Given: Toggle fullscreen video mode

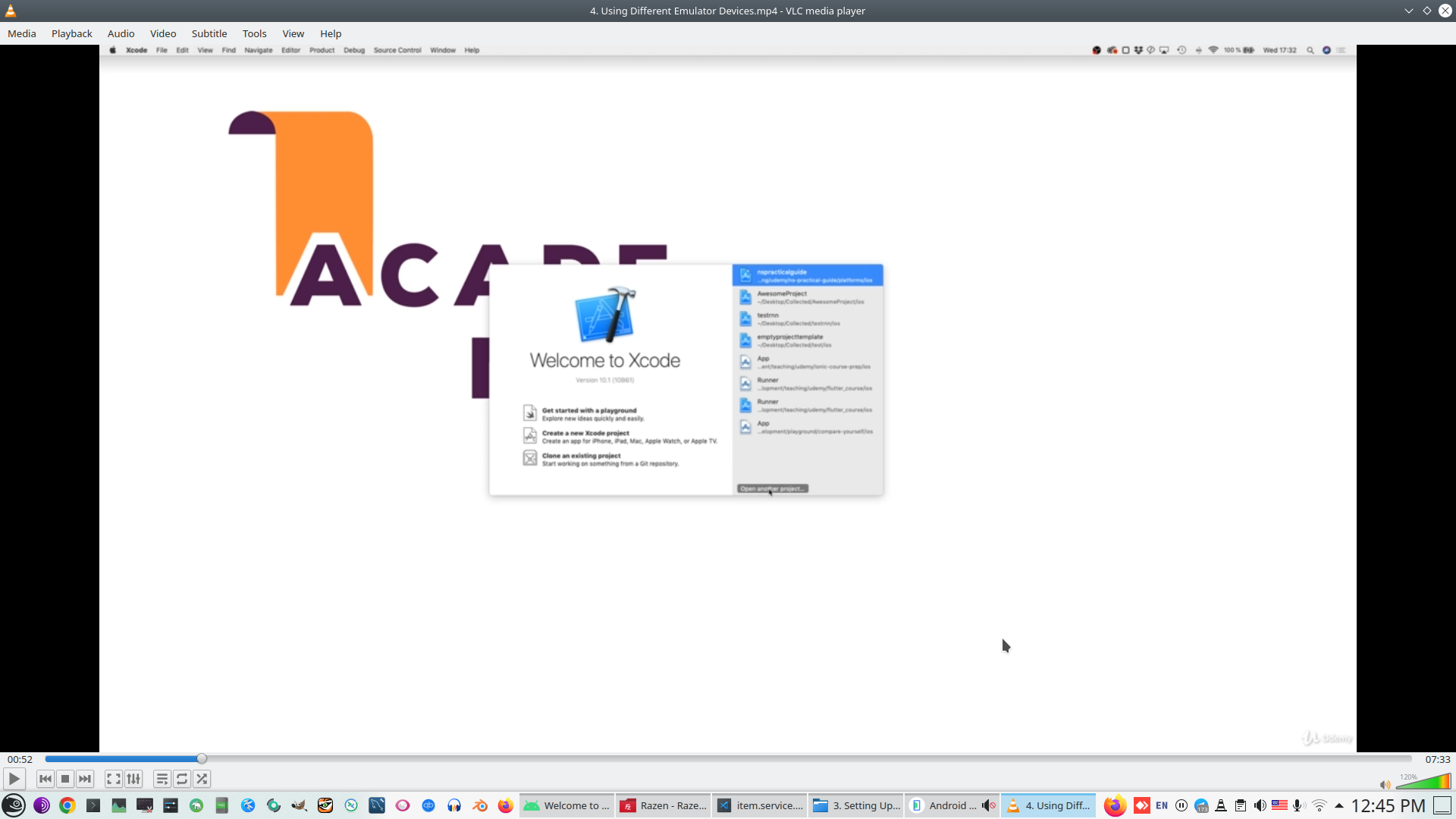Looking at the screenshot, I should point(114,779).
